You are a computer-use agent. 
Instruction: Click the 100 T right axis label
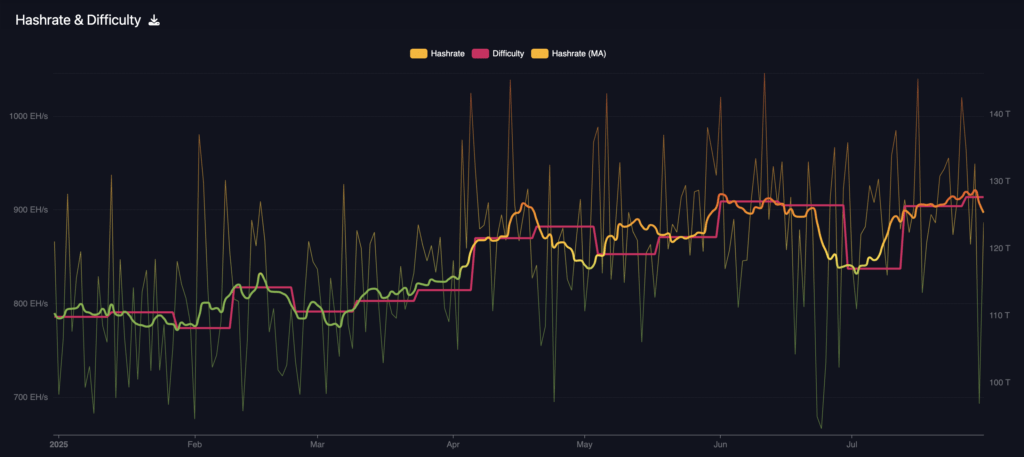[1000, 383]
